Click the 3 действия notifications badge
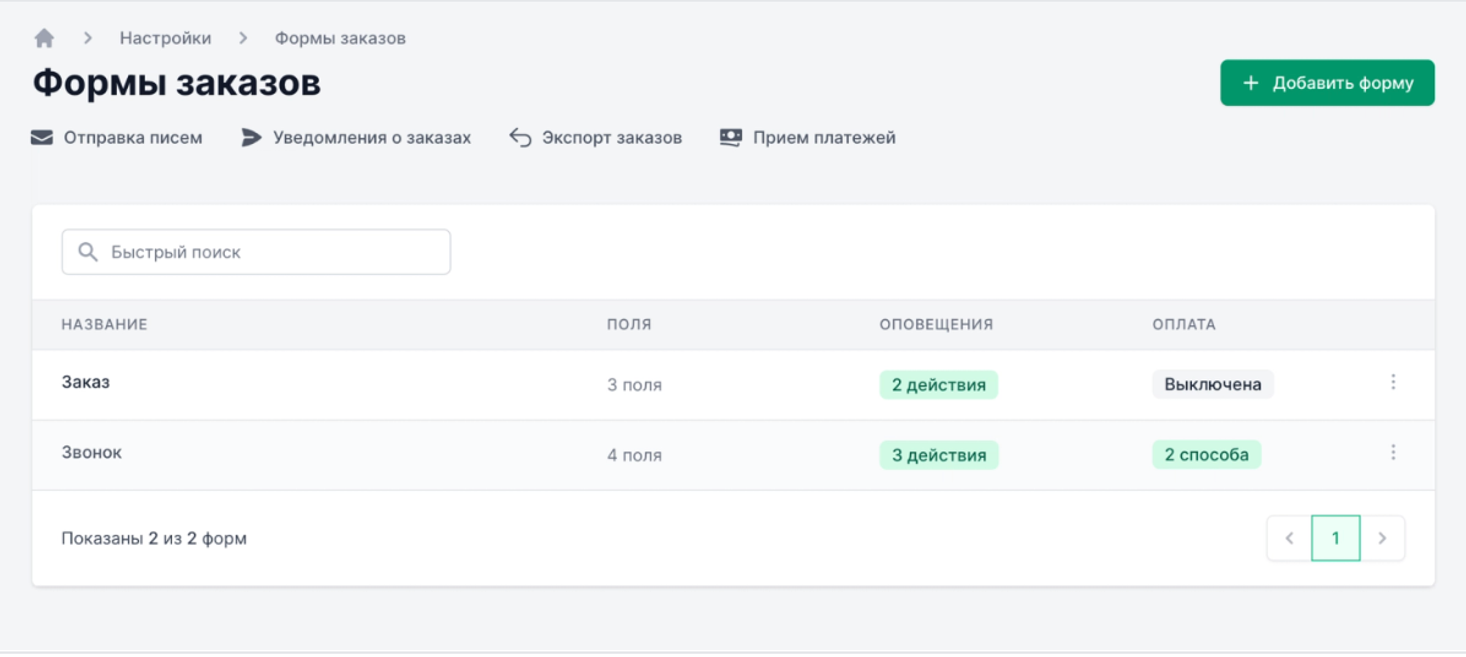 [x=939, y=455]
